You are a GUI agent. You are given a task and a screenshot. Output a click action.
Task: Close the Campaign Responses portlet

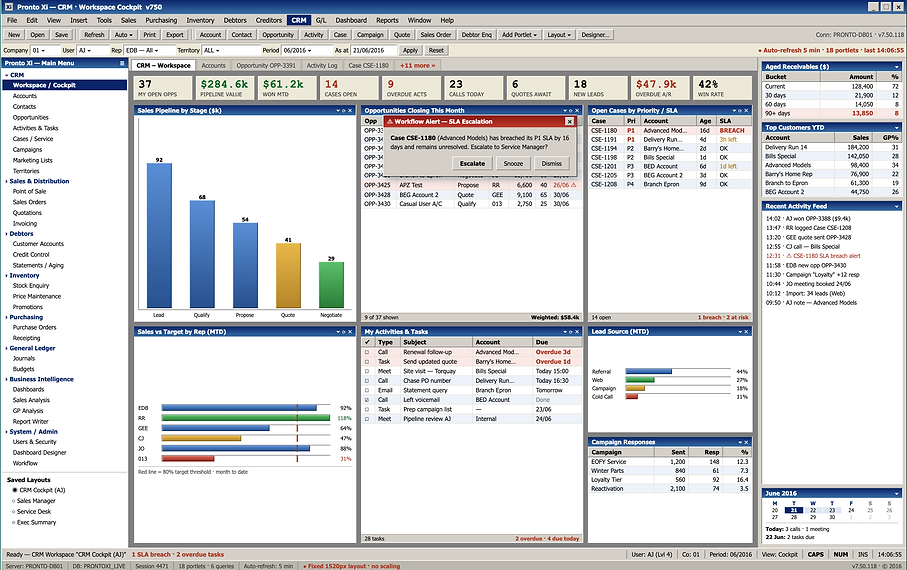coord(746,442)
